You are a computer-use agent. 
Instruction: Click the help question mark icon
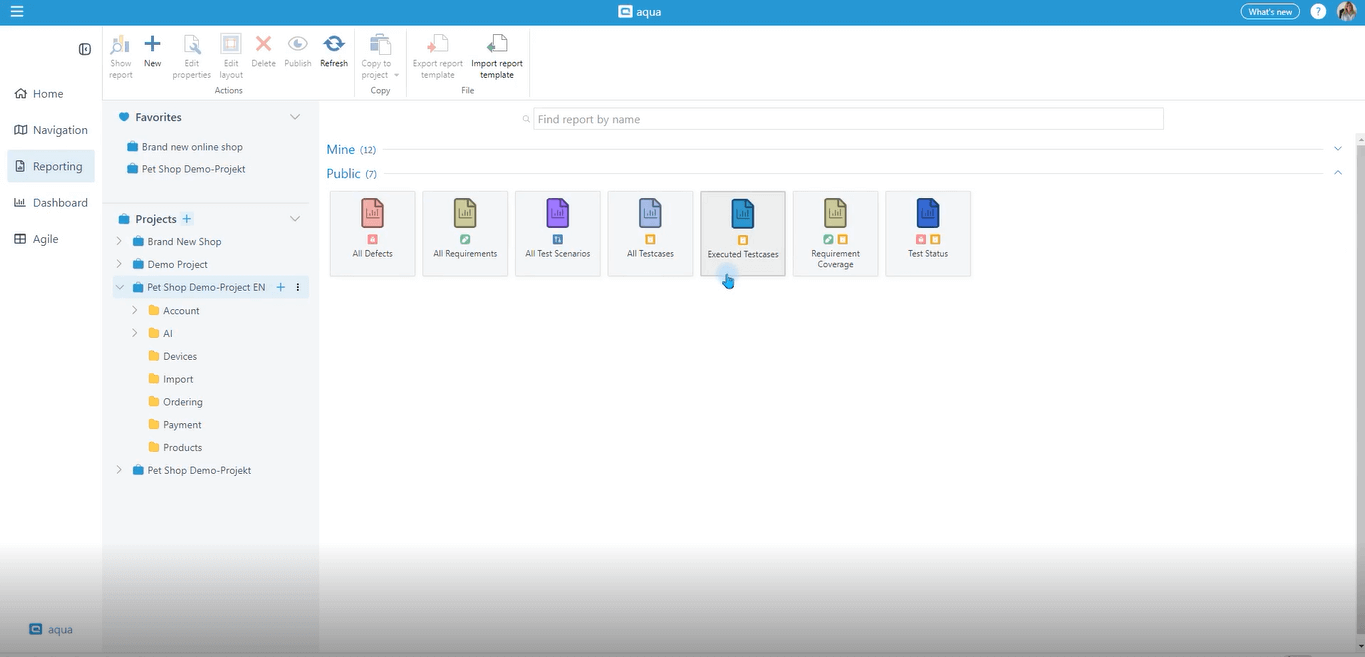pyautogui.click(x=1318, y=12)
